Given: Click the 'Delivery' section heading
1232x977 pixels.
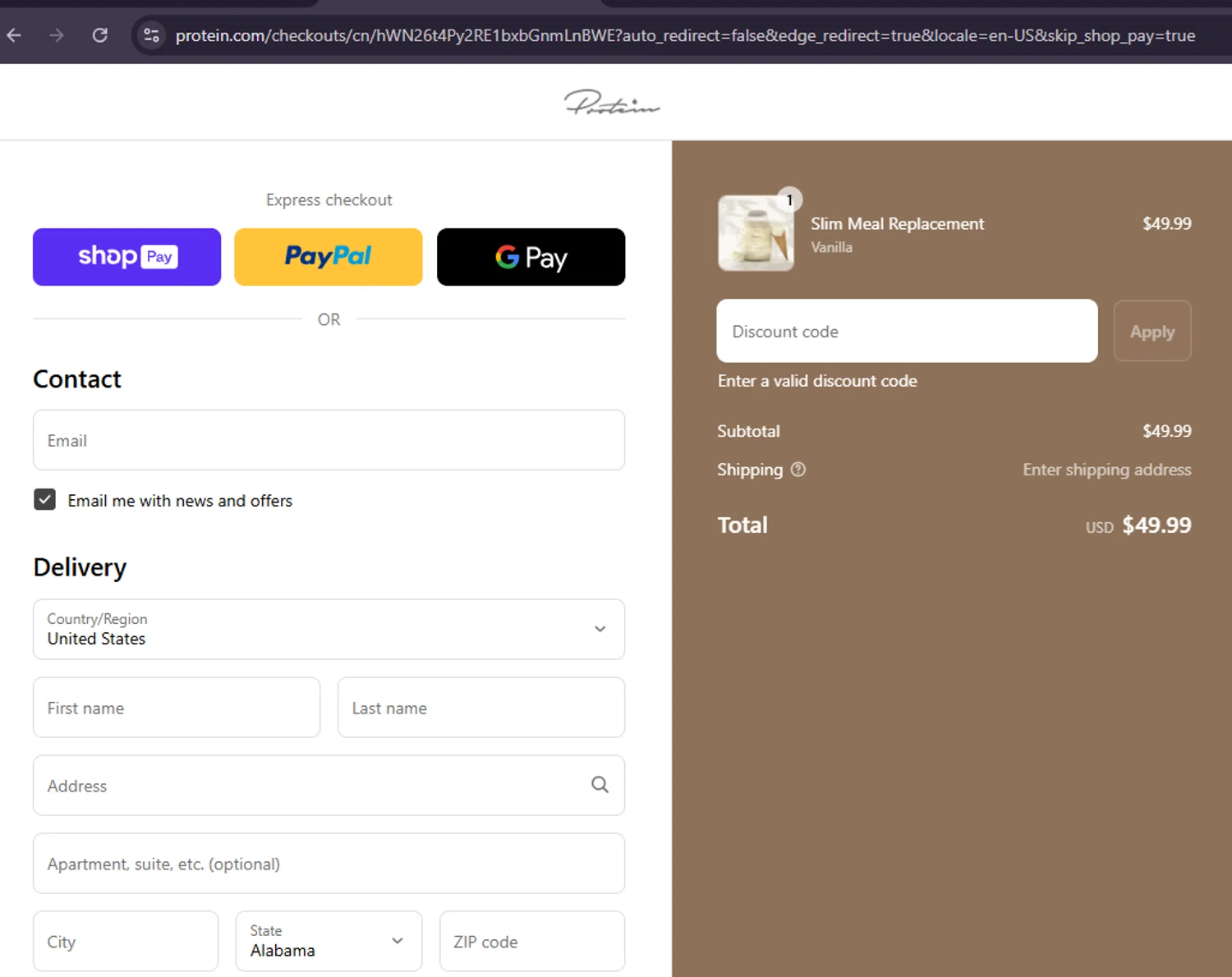Looking at the screenshot, I should coord(80,567).
